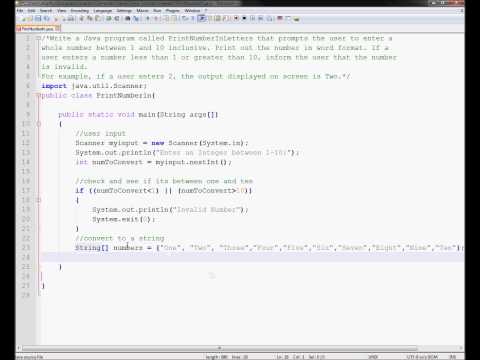Screen dimensions: 480x360
Task: Open Find with the binoculars icon
Action: tap(127, 19)
